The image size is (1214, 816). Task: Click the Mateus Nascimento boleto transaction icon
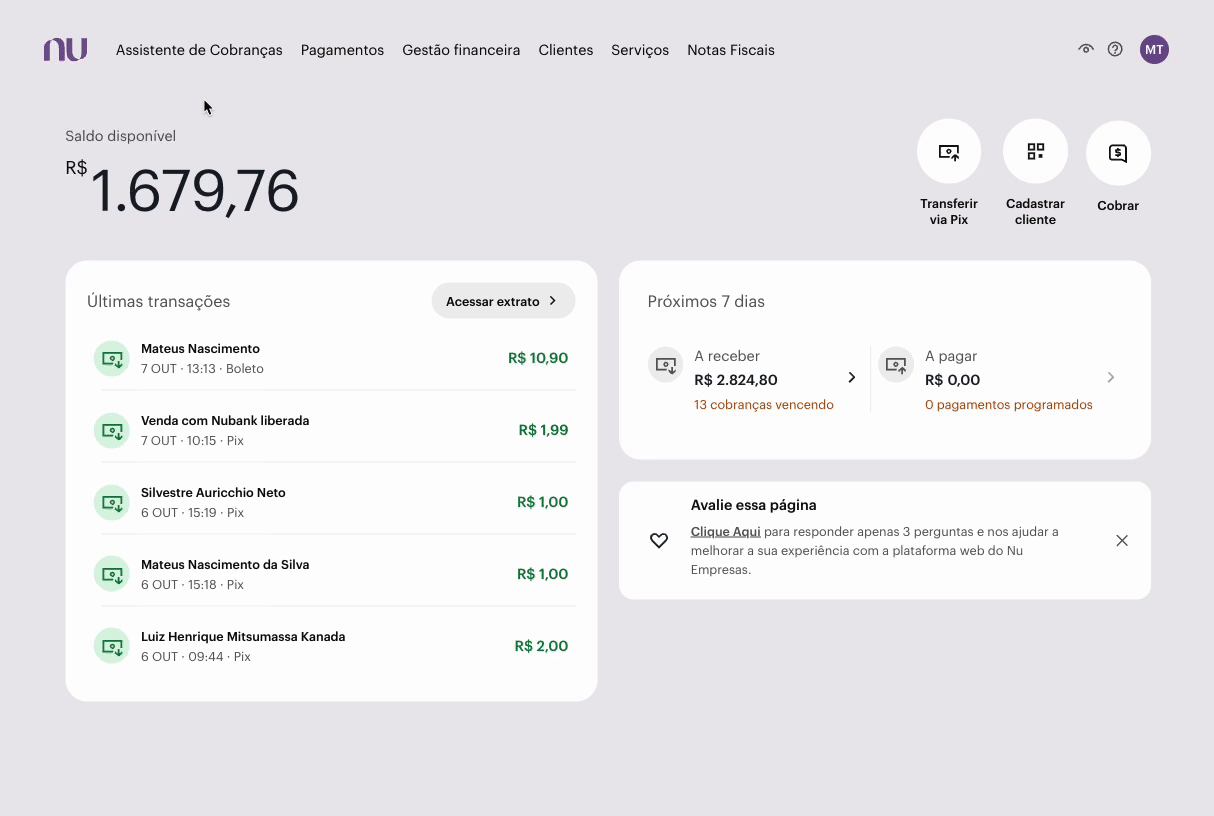click(x=112, y=358)
